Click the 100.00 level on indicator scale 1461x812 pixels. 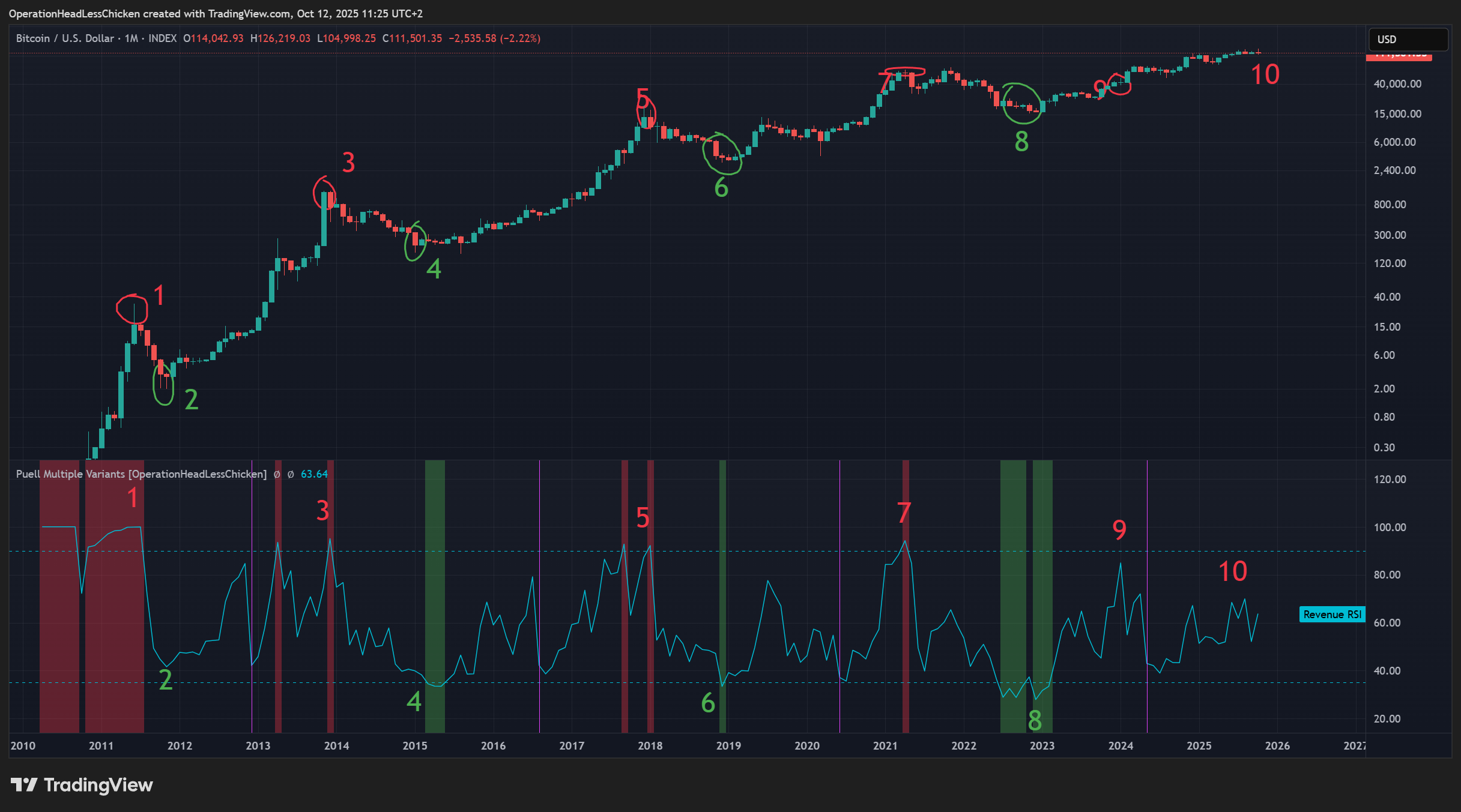tap(1390, 527)
